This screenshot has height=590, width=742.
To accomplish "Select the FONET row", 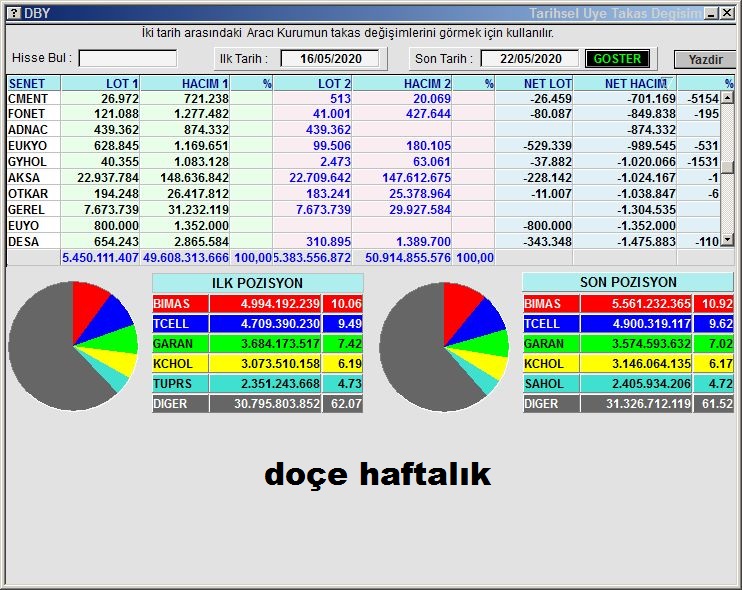I will pos(363,114).
